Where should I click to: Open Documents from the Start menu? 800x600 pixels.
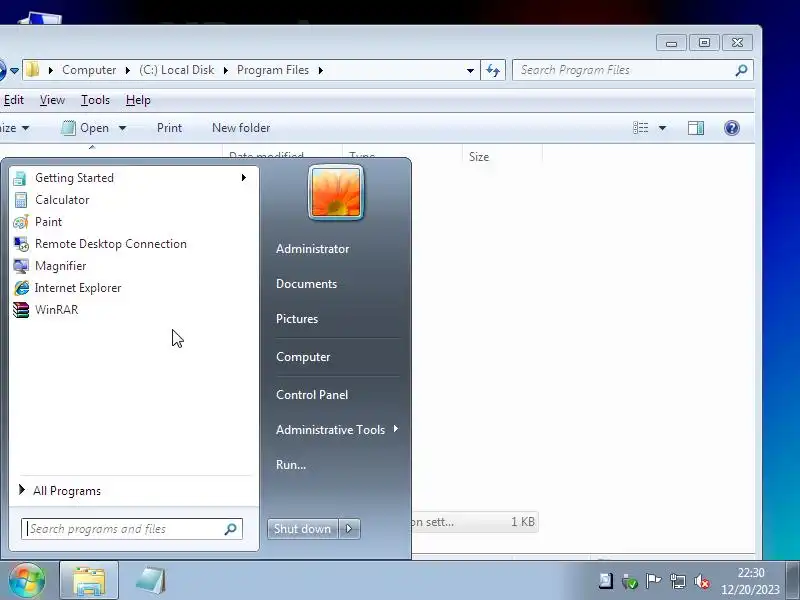point(306,284)
